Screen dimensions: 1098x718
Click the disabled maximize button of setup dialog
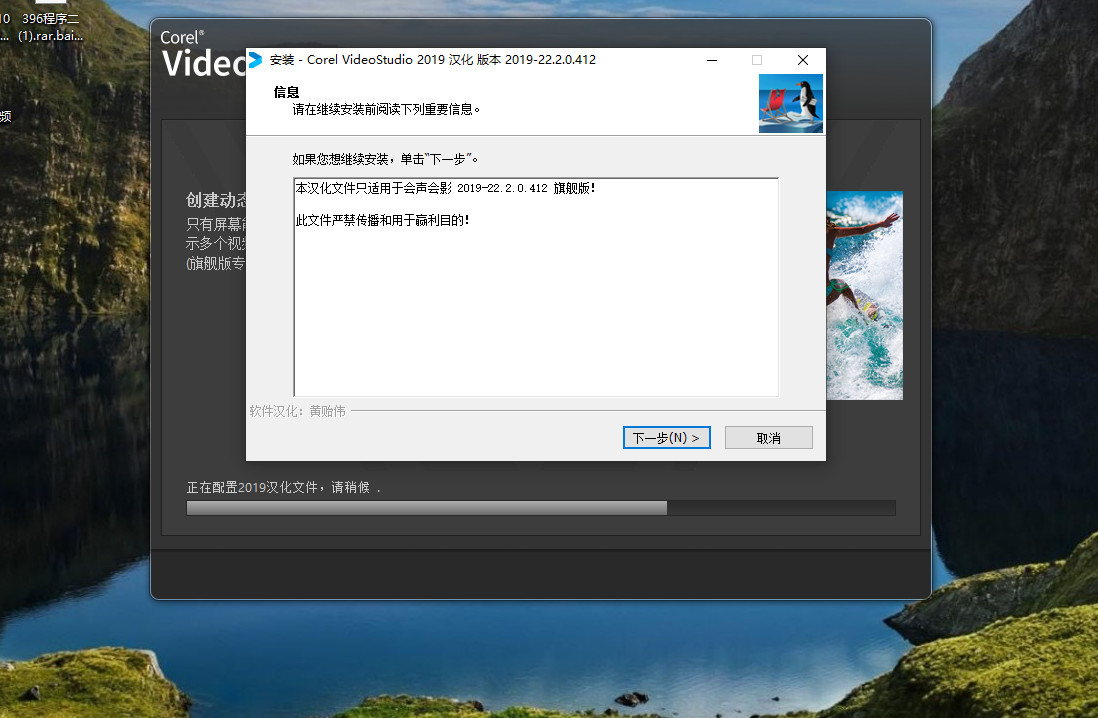(x=756, y=60)
